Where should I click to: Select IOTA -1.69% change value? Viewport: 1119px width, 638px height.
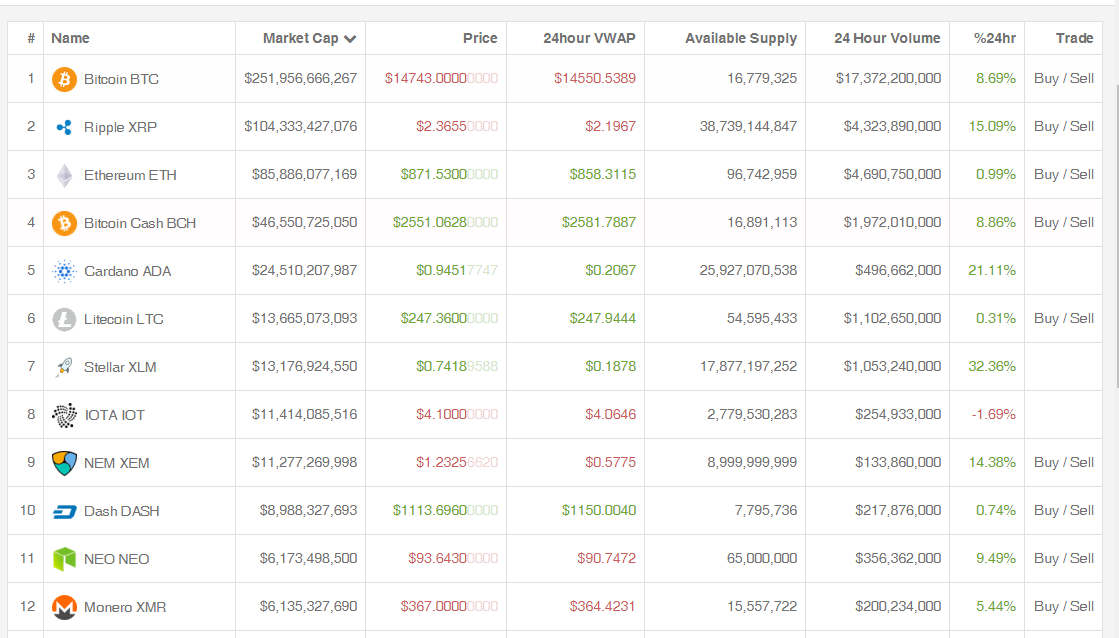pyautogui.click(x=993, y=415)
